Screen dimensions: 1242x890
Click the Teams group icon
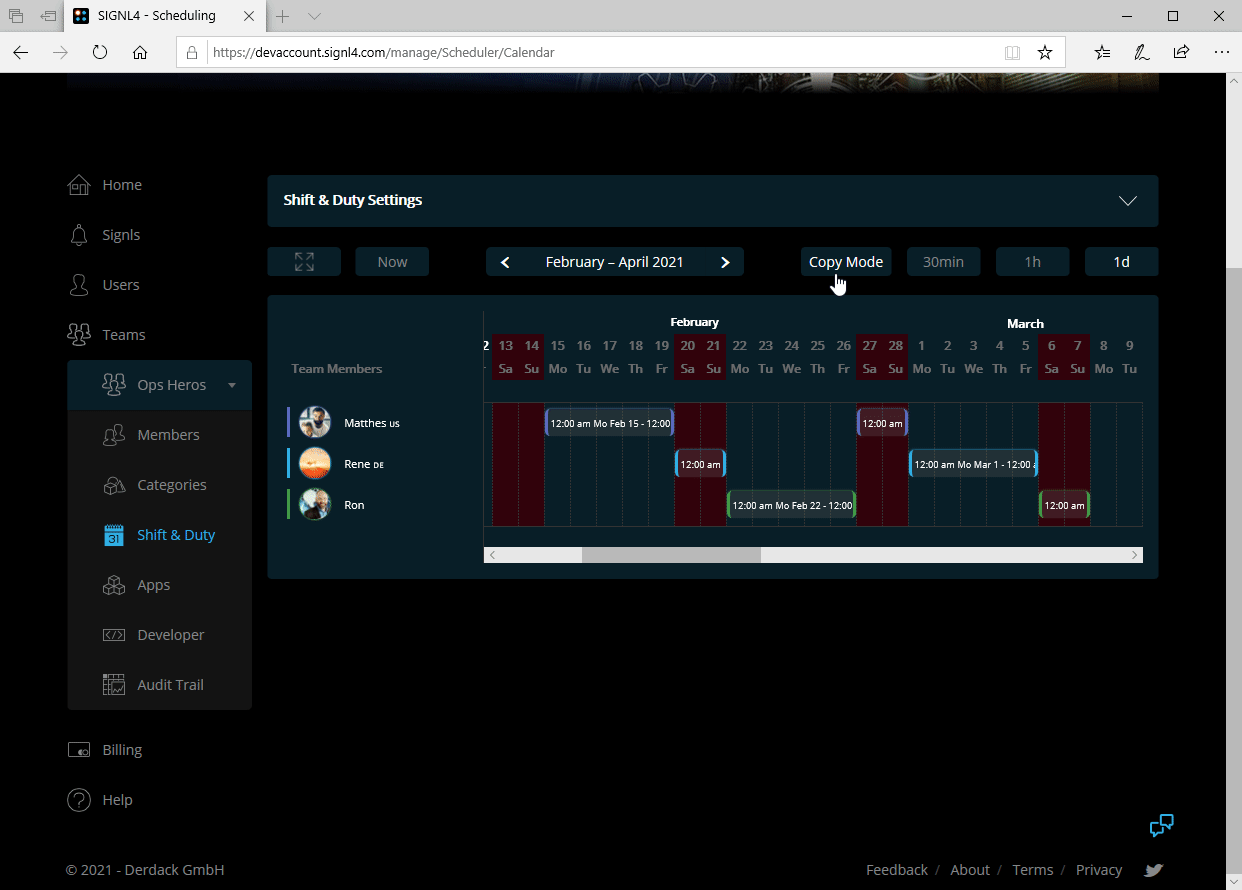[x=78, y=335]
